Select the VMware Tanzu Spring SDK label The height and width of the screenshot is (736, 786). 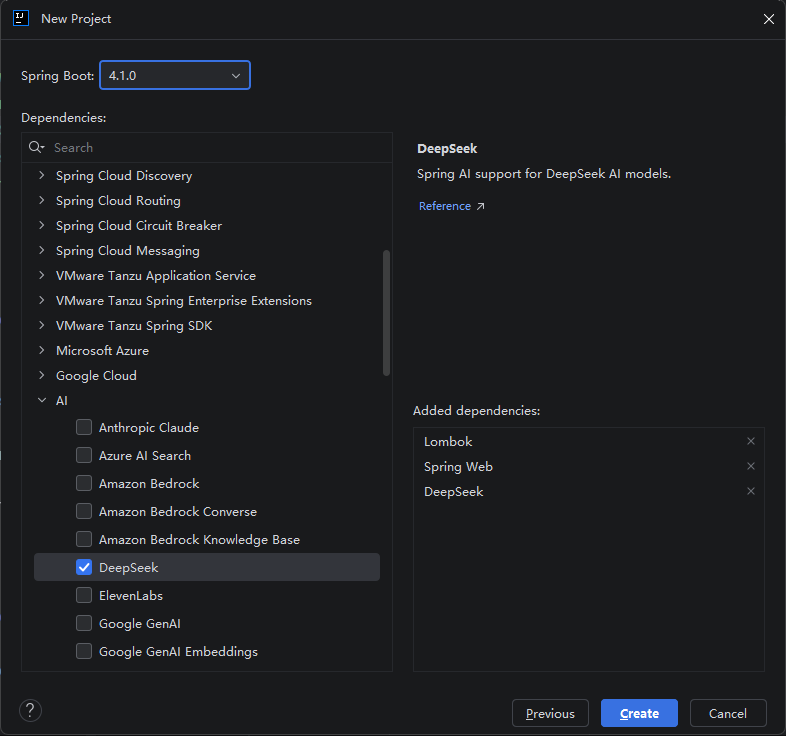(134, 326)
